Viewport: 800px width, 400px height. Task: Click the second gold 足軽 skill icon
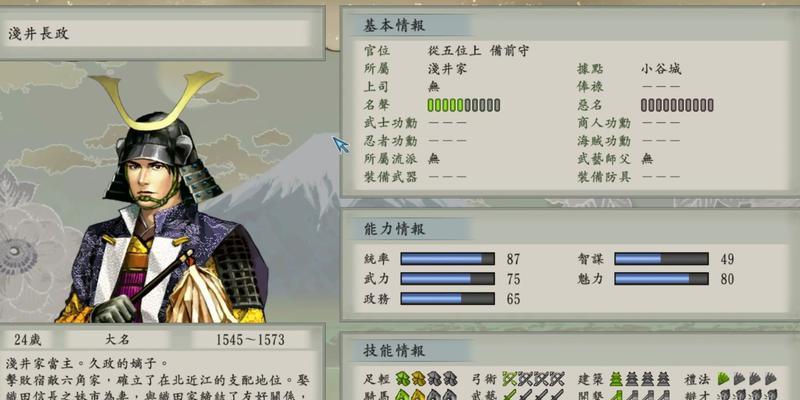[x=418, y=379]
